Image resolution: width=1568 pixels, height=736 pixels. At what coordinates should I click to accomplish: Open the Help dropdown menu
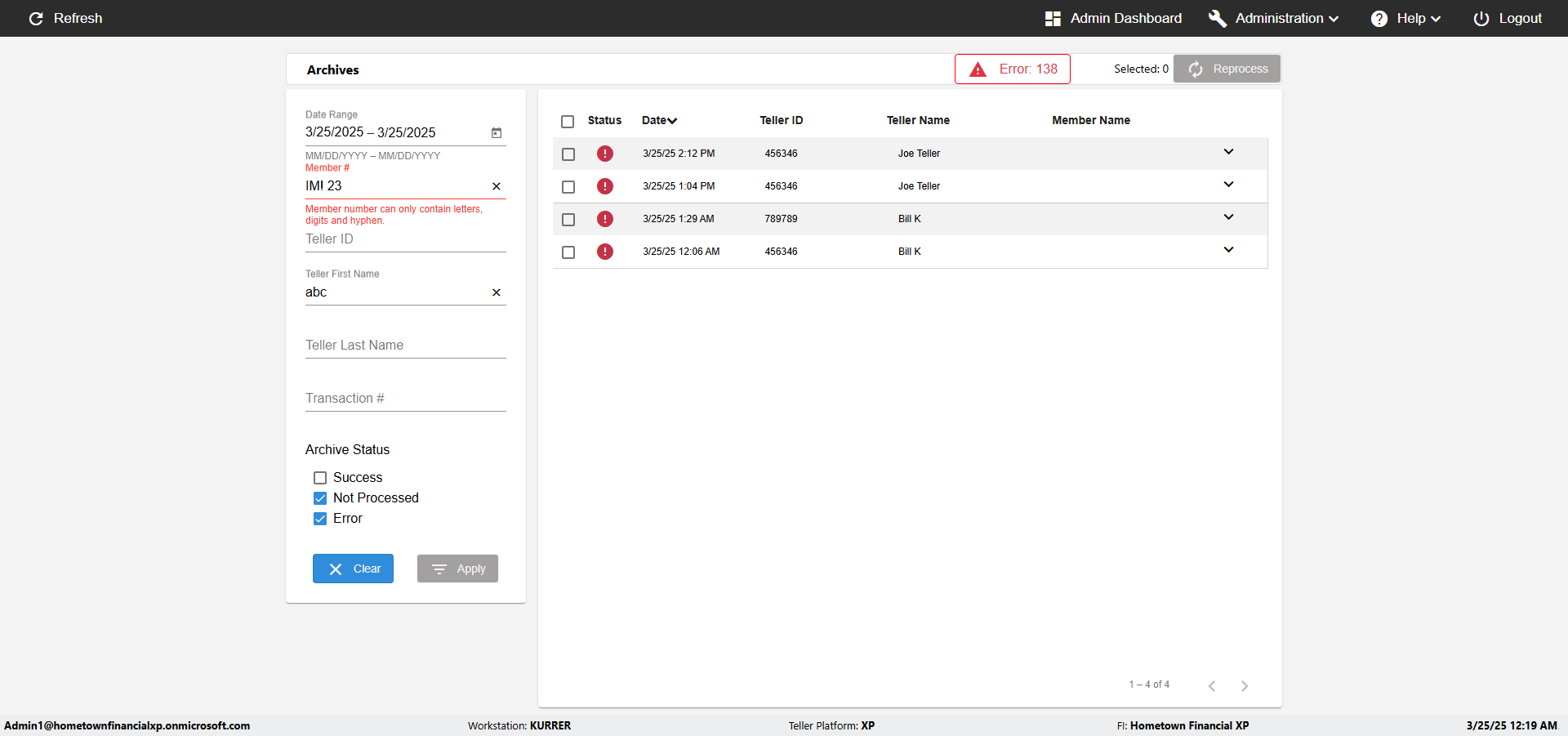[1405, 18]
